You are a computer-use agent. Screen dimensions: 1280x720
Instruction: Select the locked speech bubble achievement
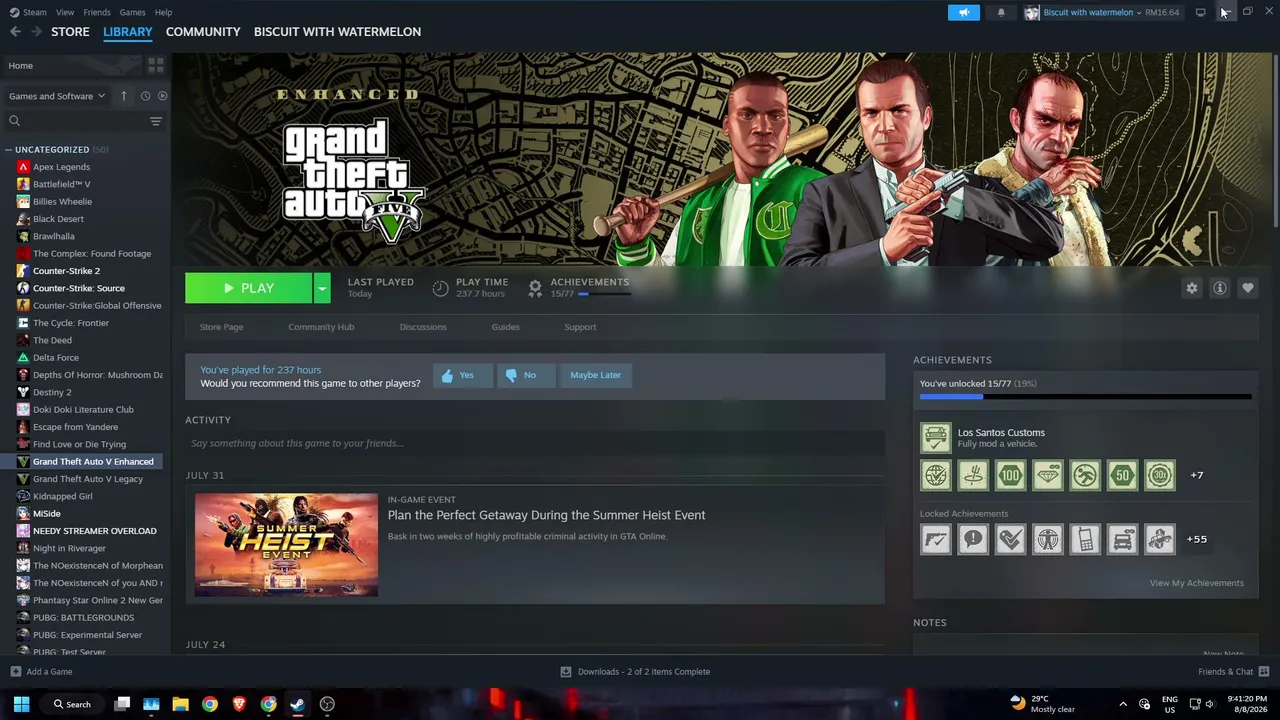973,539
